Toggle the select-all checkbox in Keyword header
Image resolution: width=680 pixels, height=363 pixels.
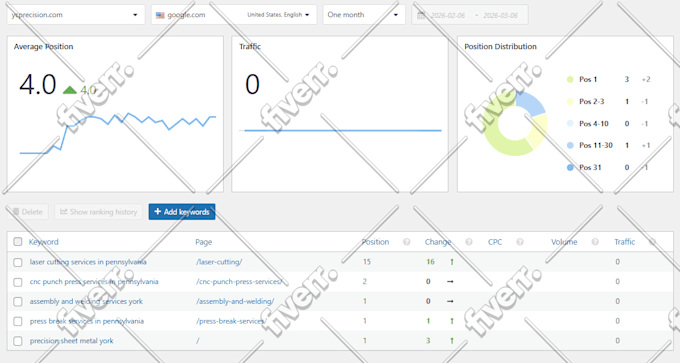(x=18, y=242)
